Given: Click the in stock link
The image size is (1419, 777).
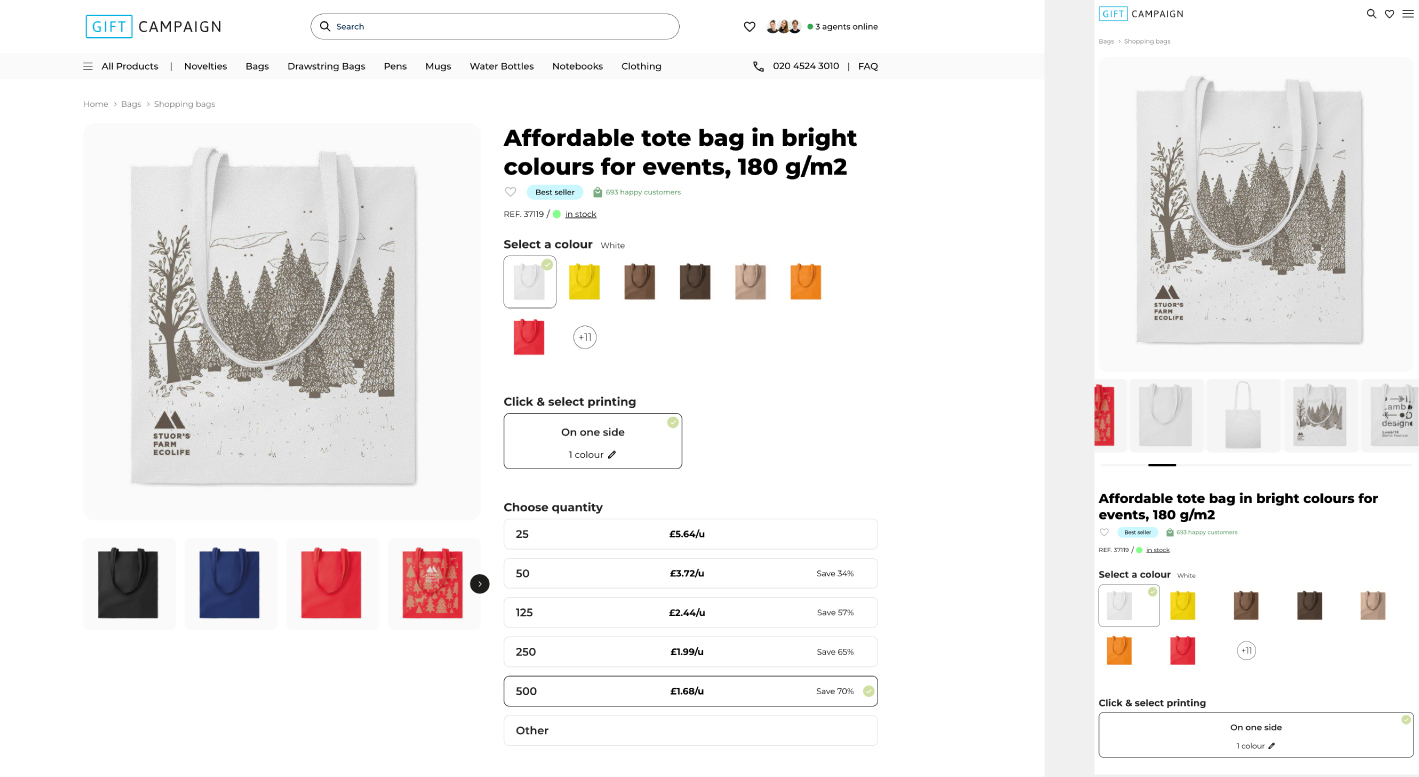Looking at the screenshot, I should 580,214.
